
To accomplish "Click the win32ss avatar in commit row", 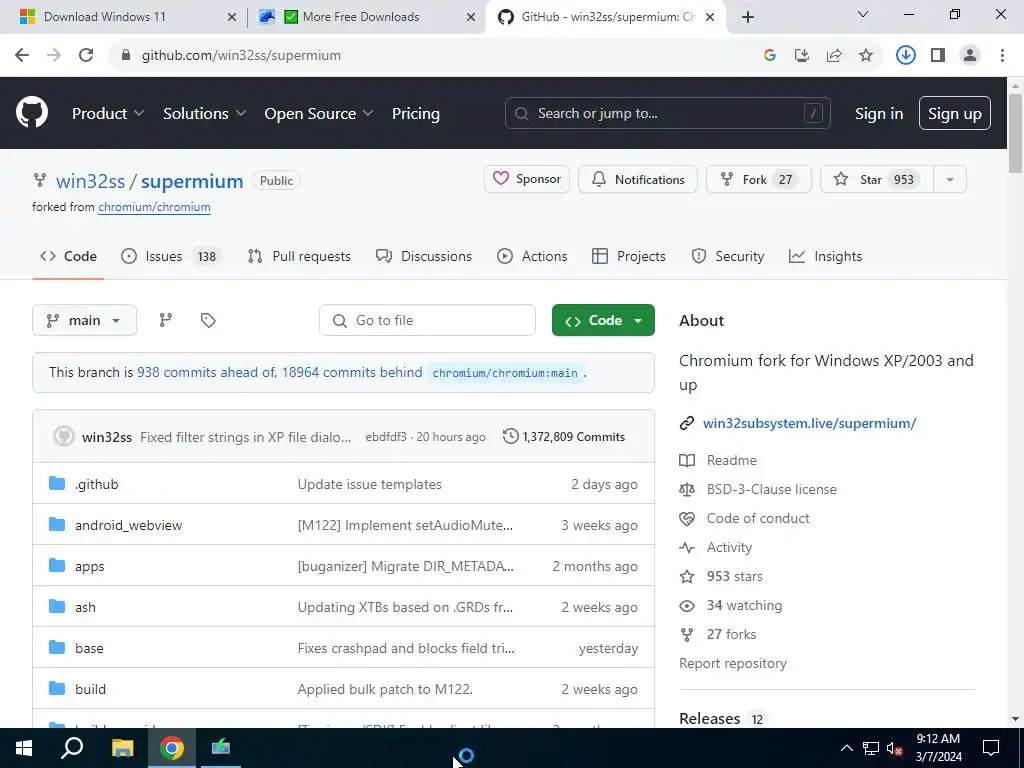I will tap(64, 436).
